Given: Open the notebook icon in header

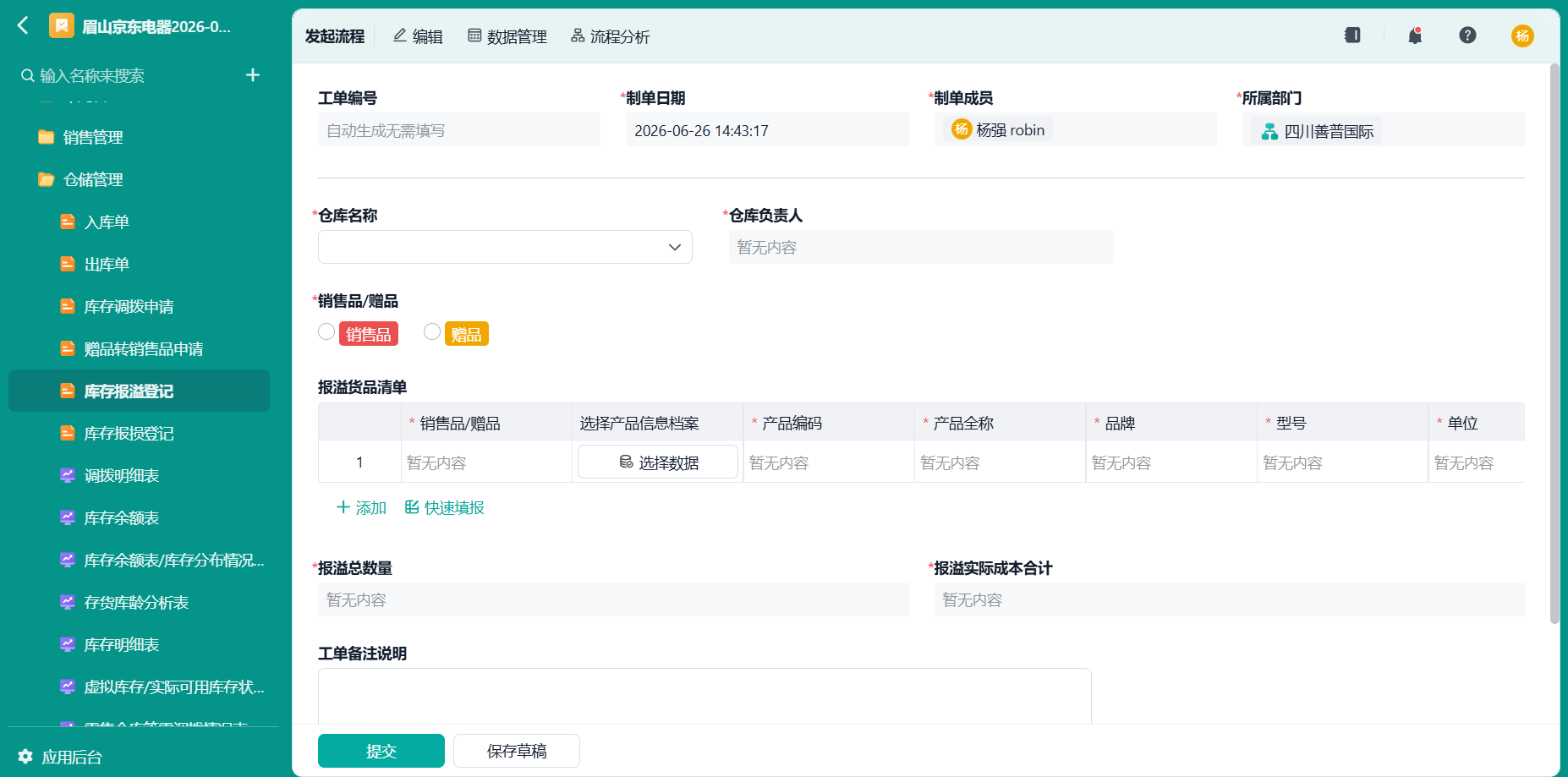Looking at the screenshot, I should 1352,36.
